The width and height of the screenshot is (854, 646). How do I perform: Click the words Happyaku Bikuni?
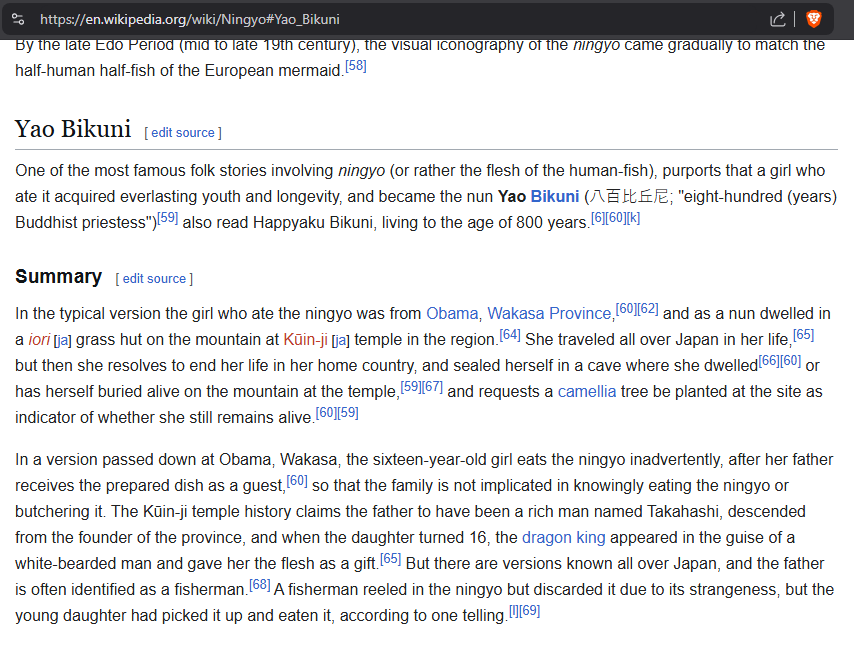[313, 223]
